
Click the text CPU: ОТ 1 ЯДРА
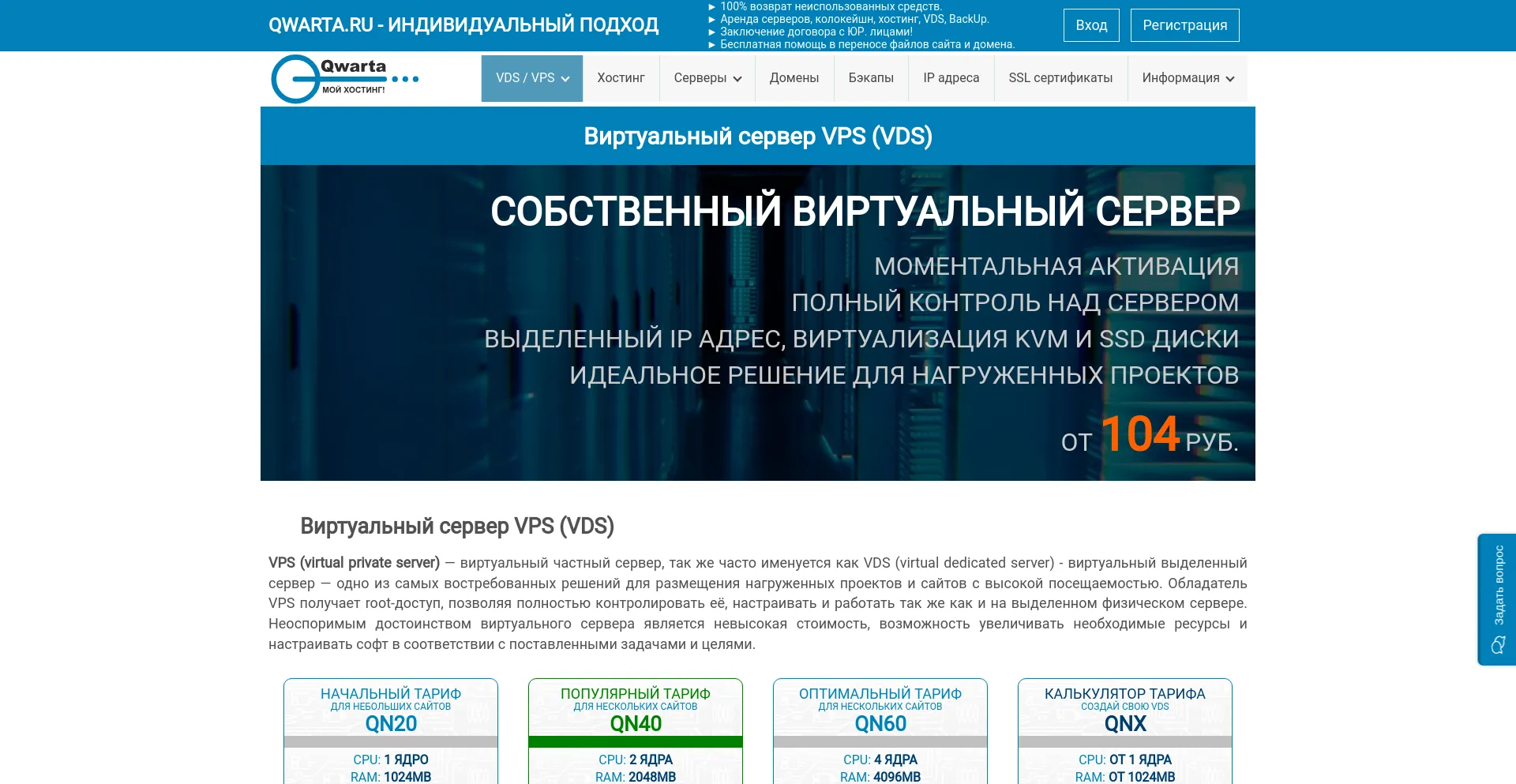(1125, 760)
